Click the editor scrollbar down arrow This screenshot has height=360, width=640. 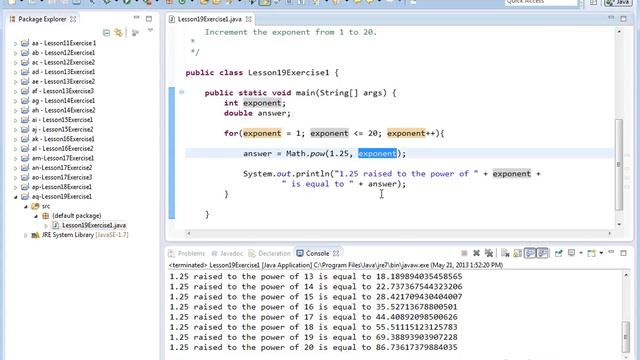[x=619, y=224]
